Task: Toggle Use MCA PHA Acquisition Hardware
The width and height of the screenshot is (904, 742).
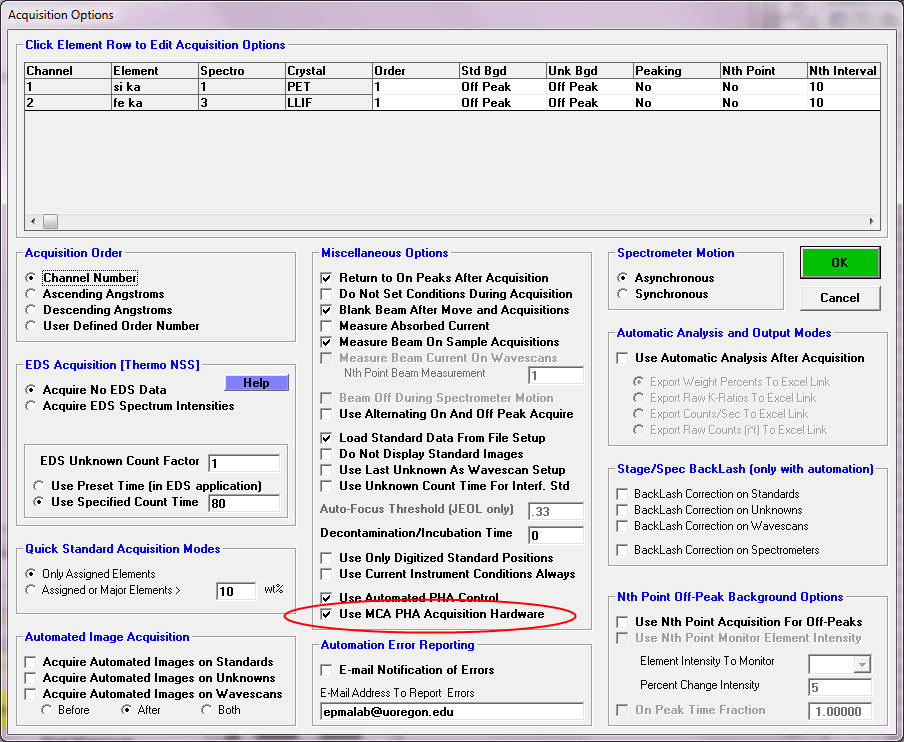Action: (326, 614)
